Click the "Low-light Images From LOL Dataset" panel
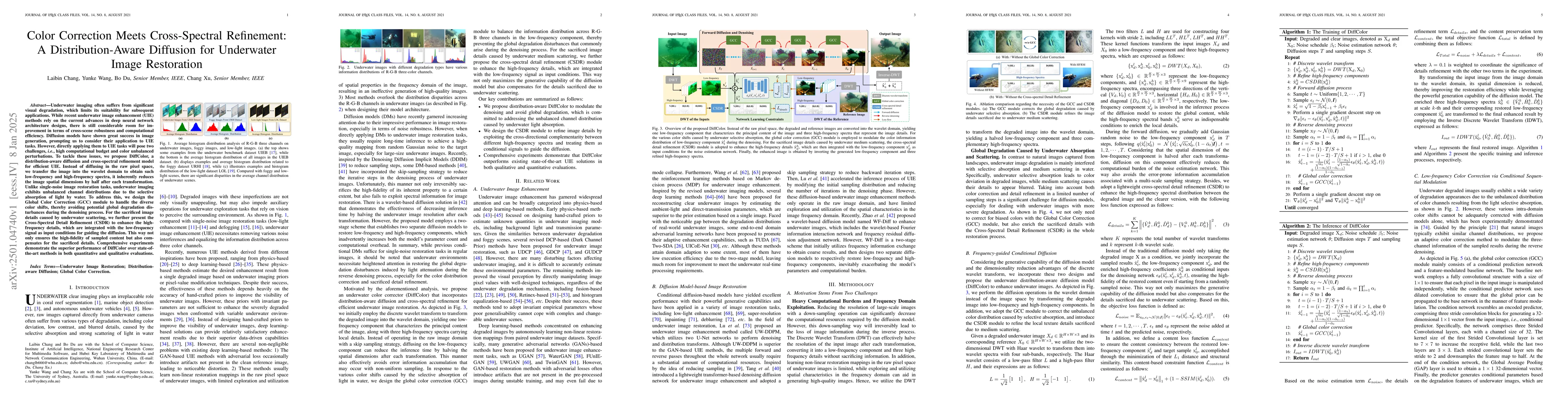Image resolution: width=1568 pixels, height=406 pixels. click(270, 119)
